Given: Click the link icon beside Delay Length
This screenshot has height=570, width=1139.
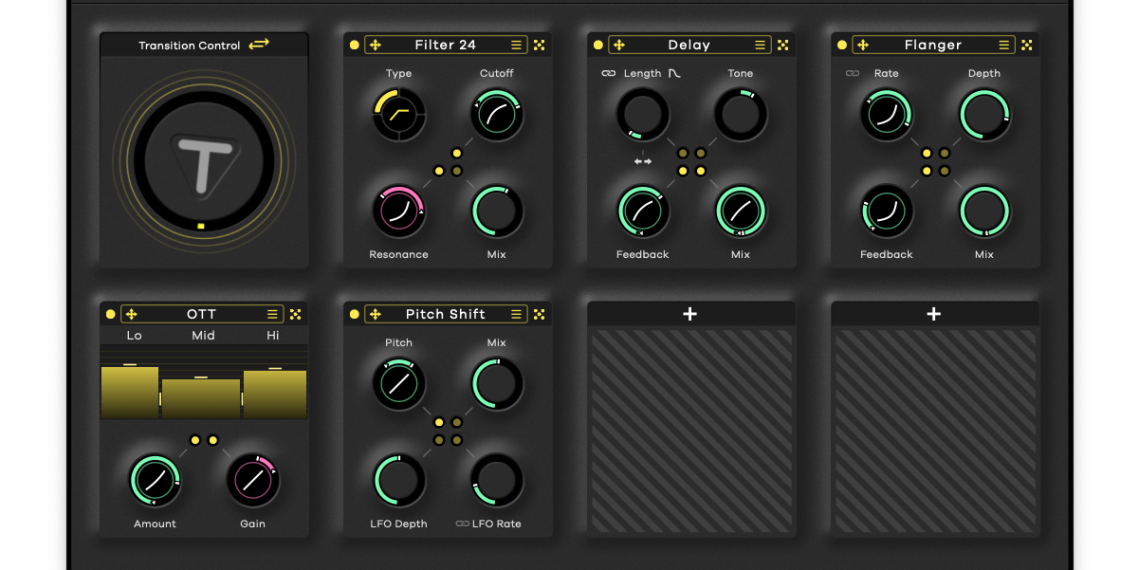Looking at the screenshot, I should pyautogui.click(x=608, y=73).
